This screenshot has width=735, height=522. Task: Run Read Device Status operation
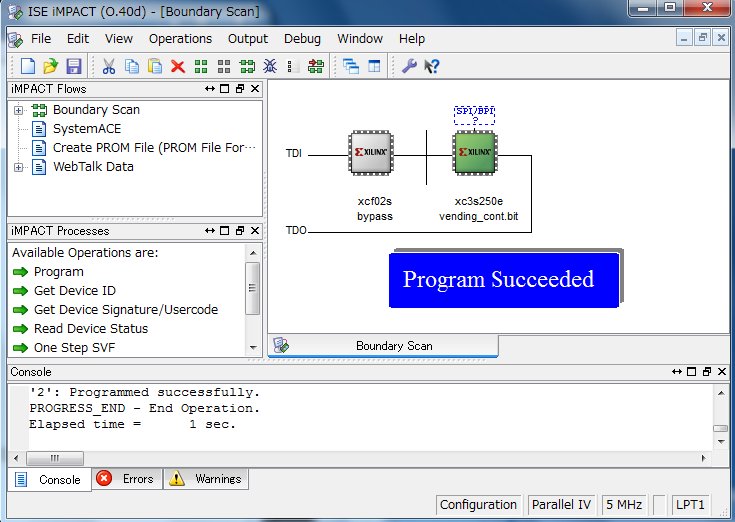(91, 328)
